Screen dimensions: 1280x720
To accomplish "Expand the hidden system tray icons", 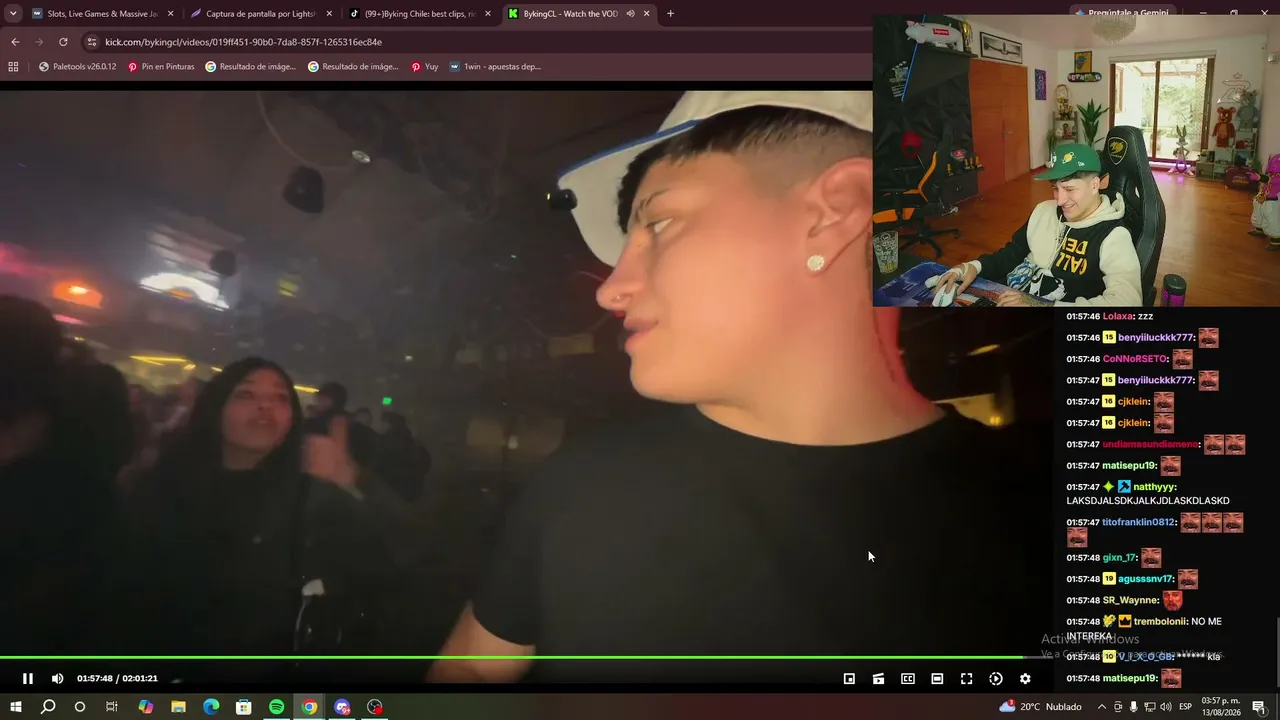I will pos(1101,707).
